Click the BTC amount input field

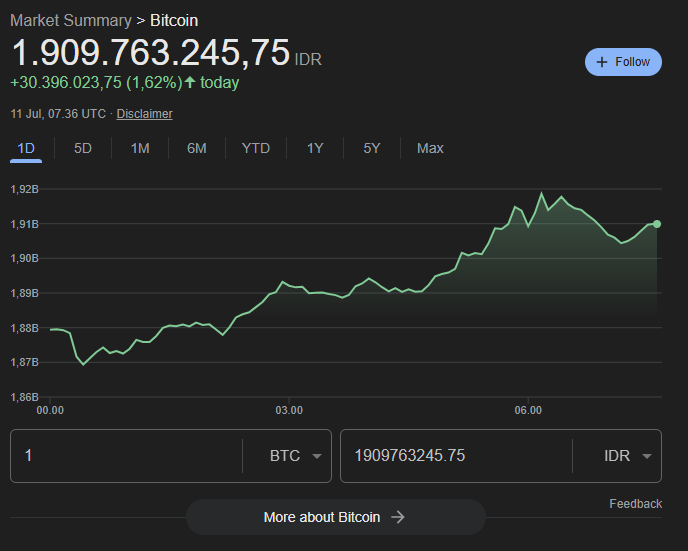(125, 456)
